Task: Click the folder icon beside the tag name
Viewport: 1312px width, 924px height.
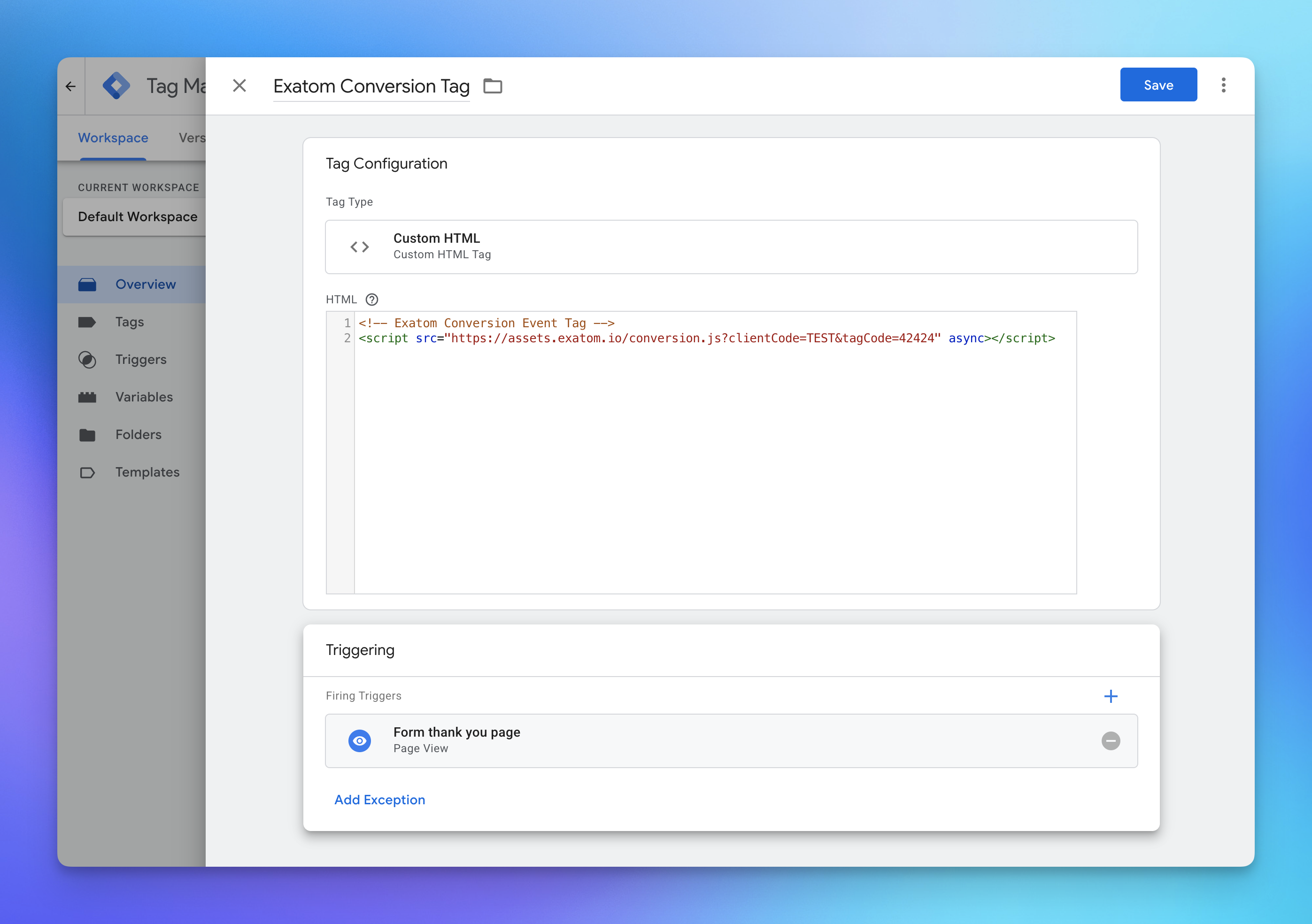Action: (493, 86)
